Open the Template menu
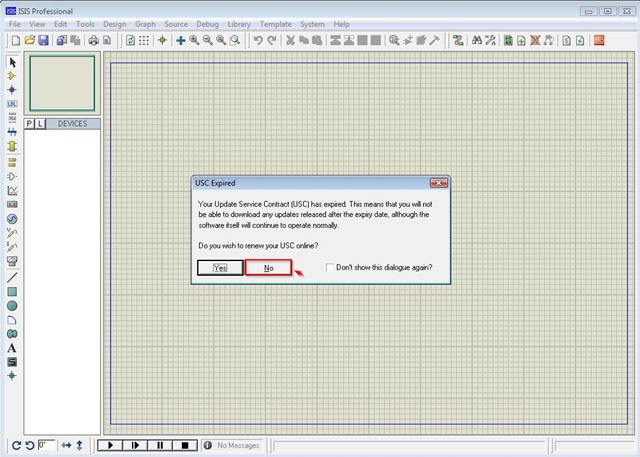Viewport: 640px width, 457px height. click(276, 24)
